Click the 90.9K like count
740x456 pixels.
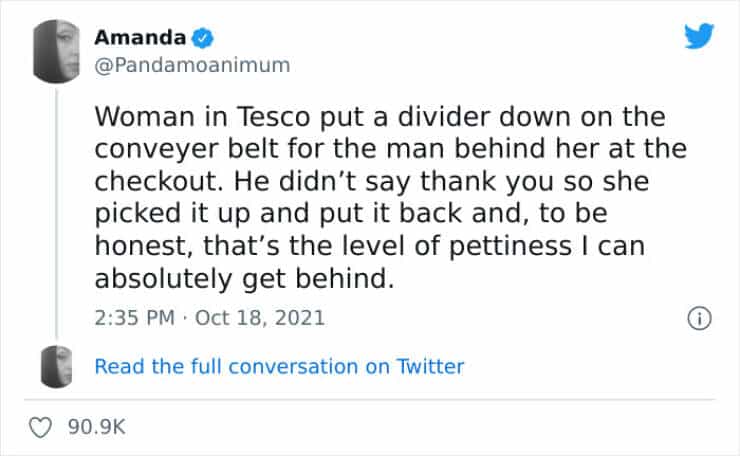[x=97, y=428]
